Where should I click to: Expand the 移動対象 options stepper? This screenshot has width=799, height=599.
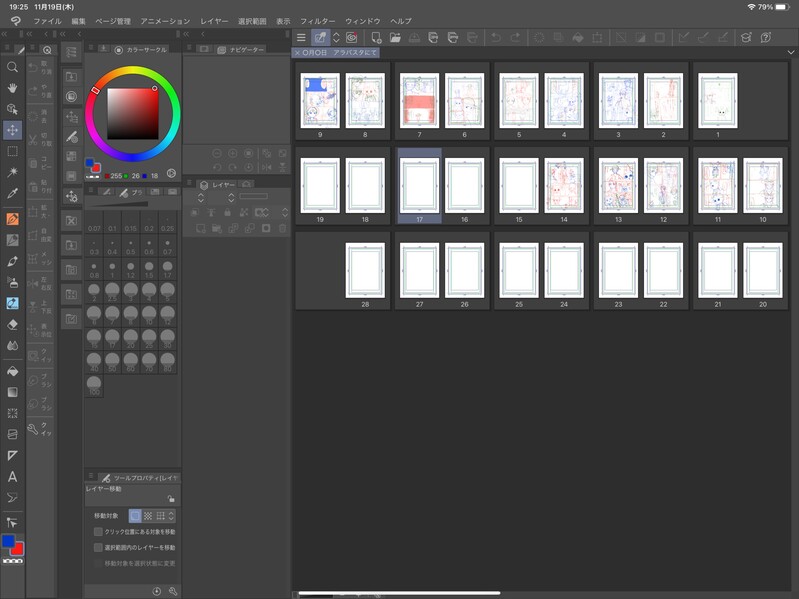coord(172,516)
